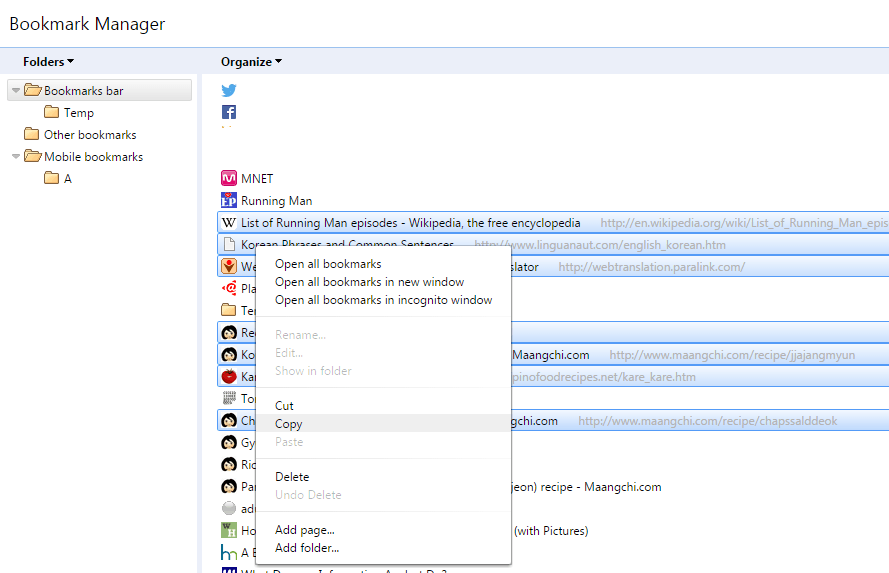The width and height of the screenshot is (889, 573).
Task: Click the gray globe favicon for the 'ad' bookmark
Action: click(x=229, y=508)
